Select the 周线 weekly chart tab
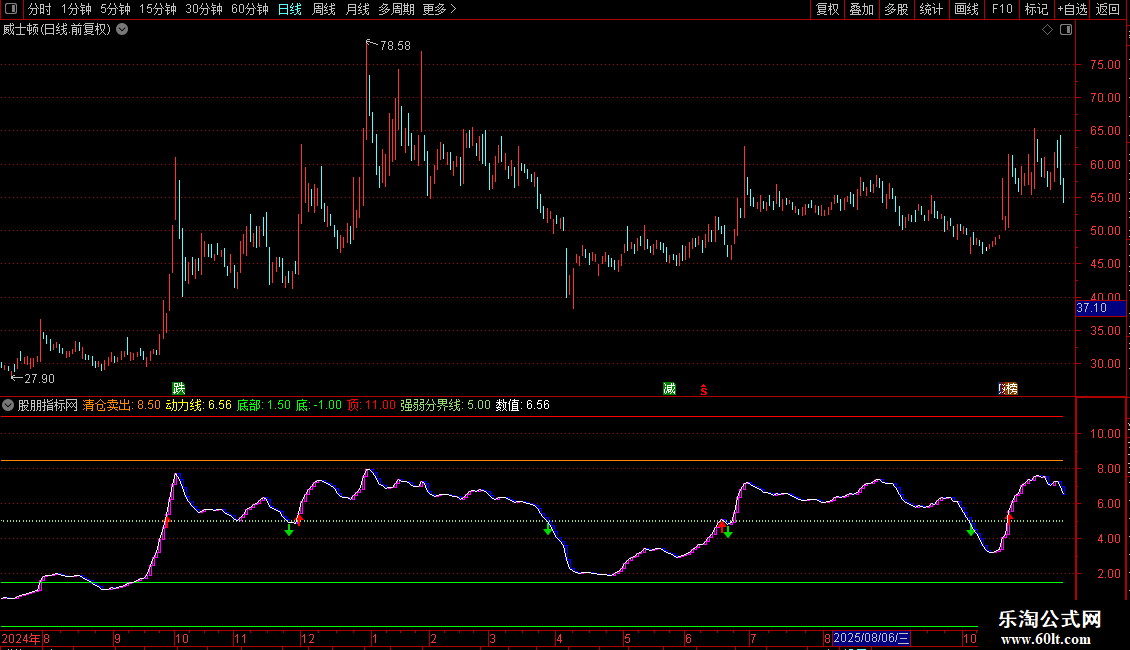 point(324,10)
